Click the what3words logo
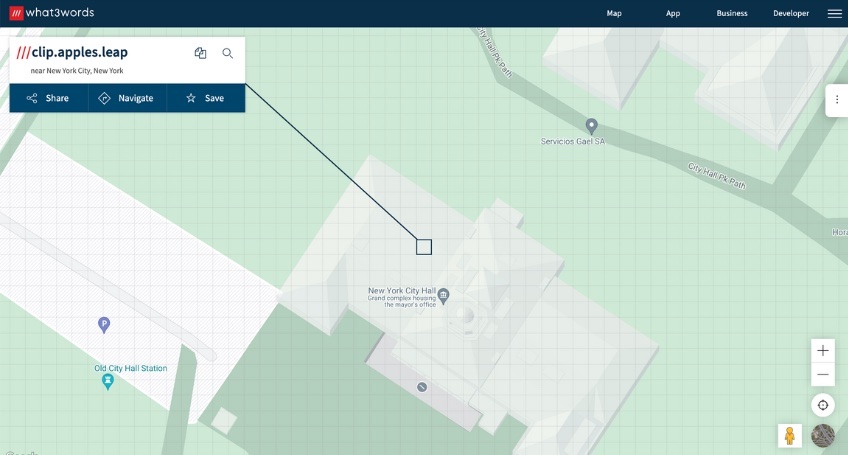This screenshot has width=848, height=455. pyautogui.click(x=52, y=12)
